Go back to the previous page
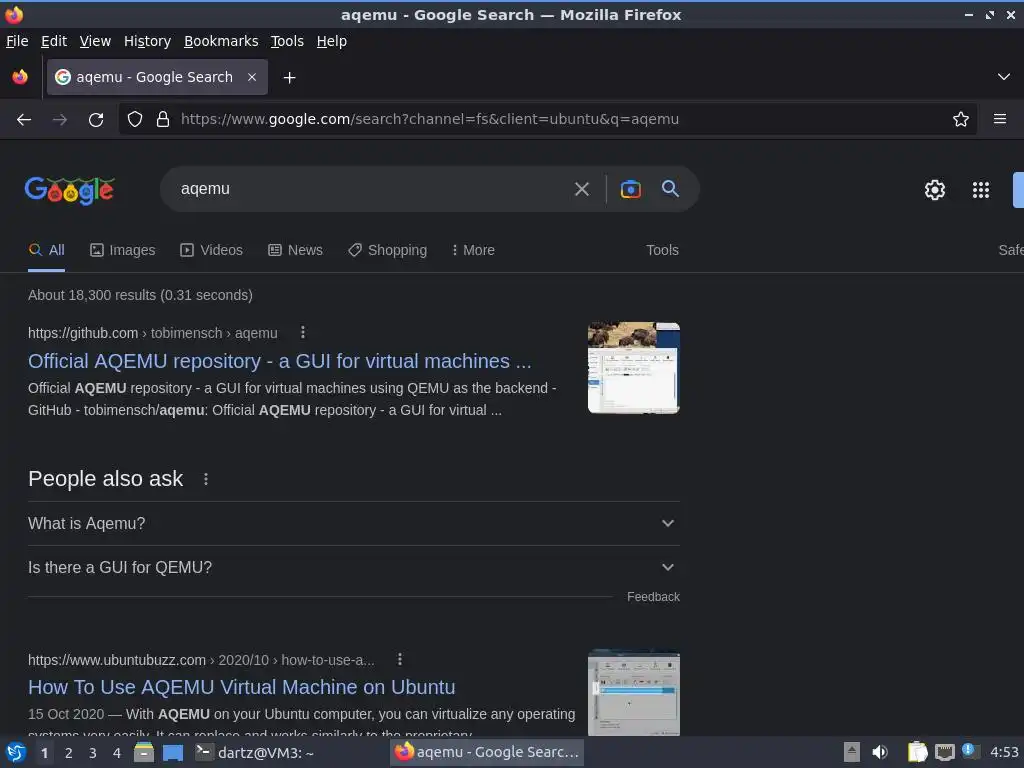 pos(24,120)
